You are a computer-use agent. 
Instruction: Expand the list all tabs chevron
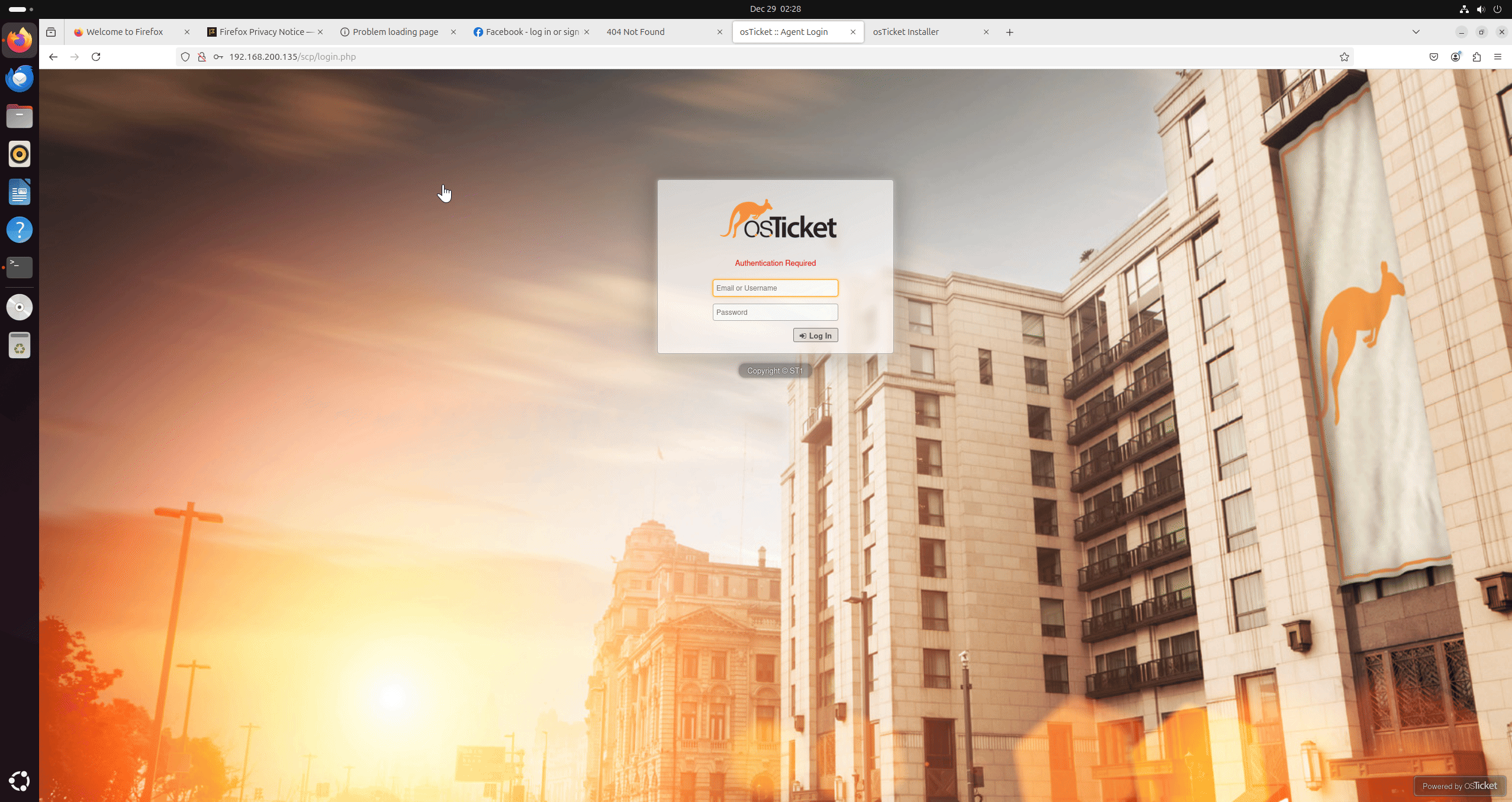tap(1416, 32)
